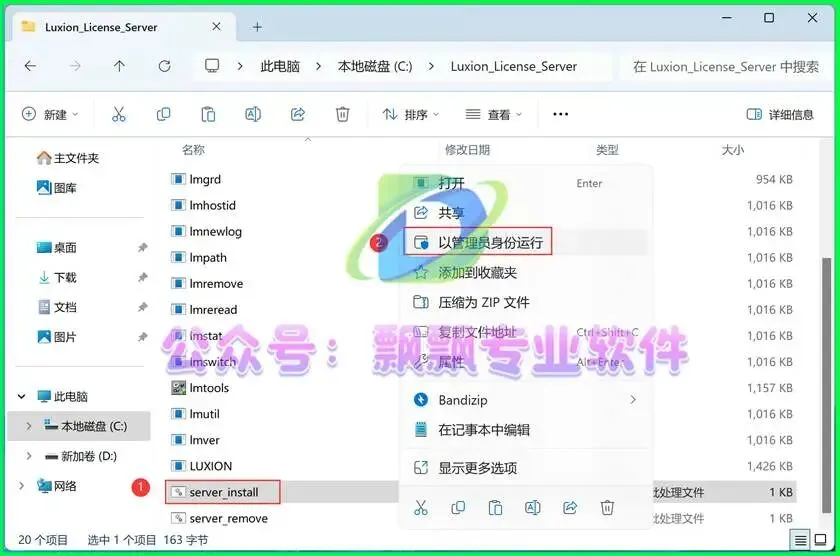Expand 本地磁盘 (C:) in the sidebar
Screen dimensions: 840x556
[x=28, y=426]
